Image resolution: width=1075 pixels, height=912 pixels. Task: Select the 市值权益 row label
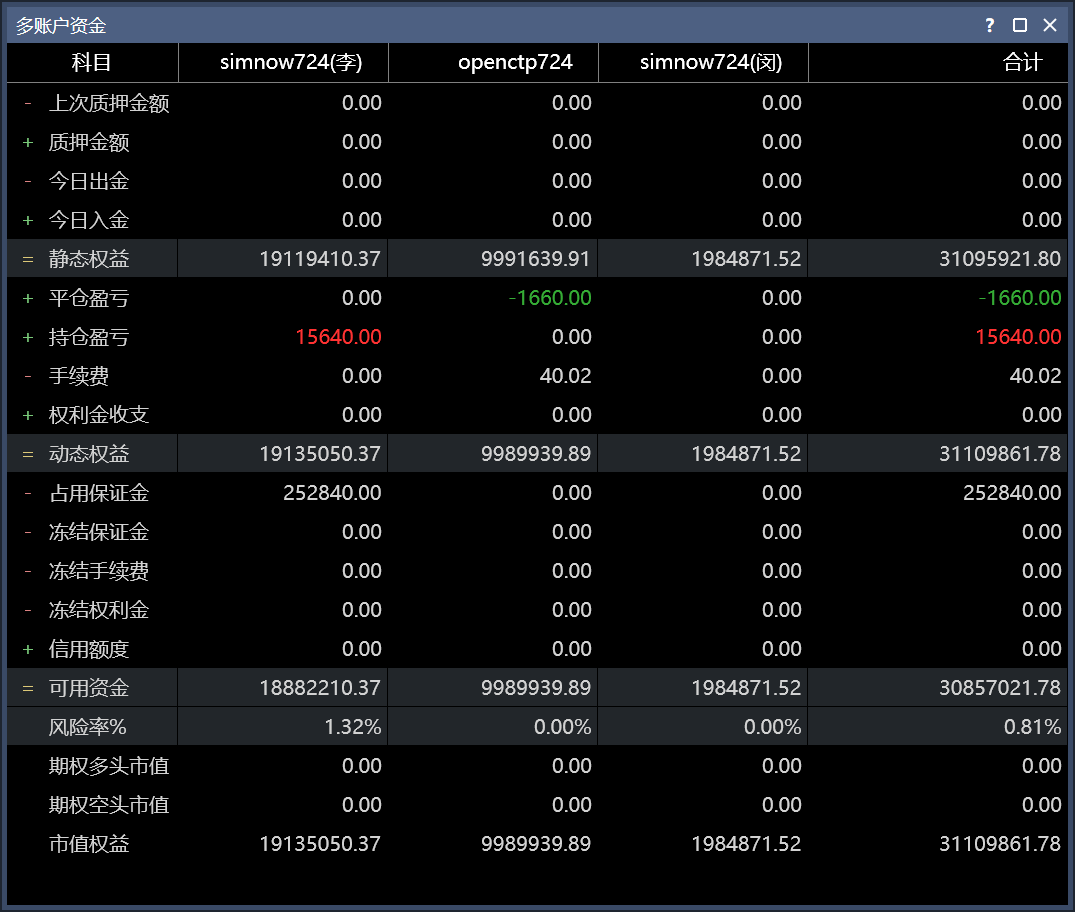89,843
